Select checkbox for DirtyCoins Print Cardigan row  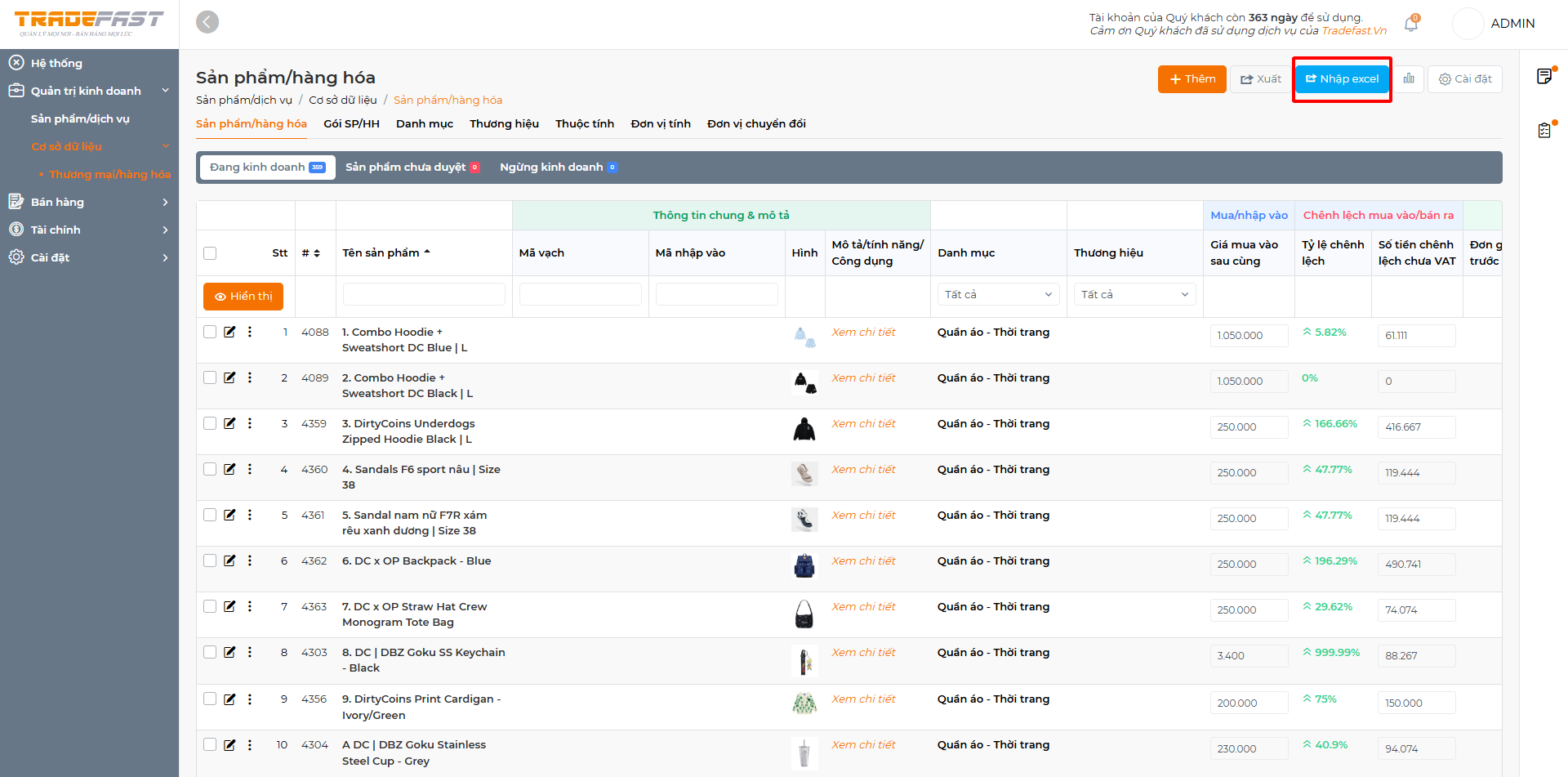pyautogui.click(x=210, y=699)
